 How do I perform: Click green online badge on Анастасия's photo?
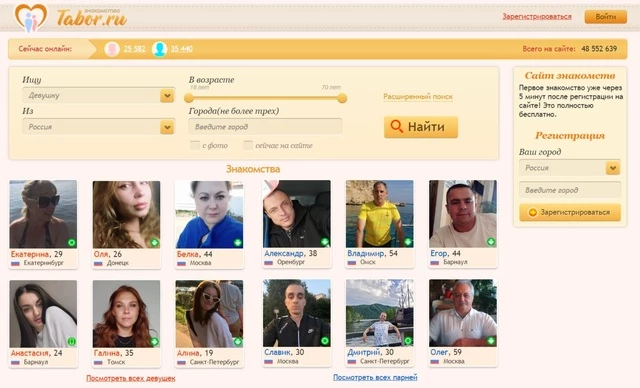71,341
